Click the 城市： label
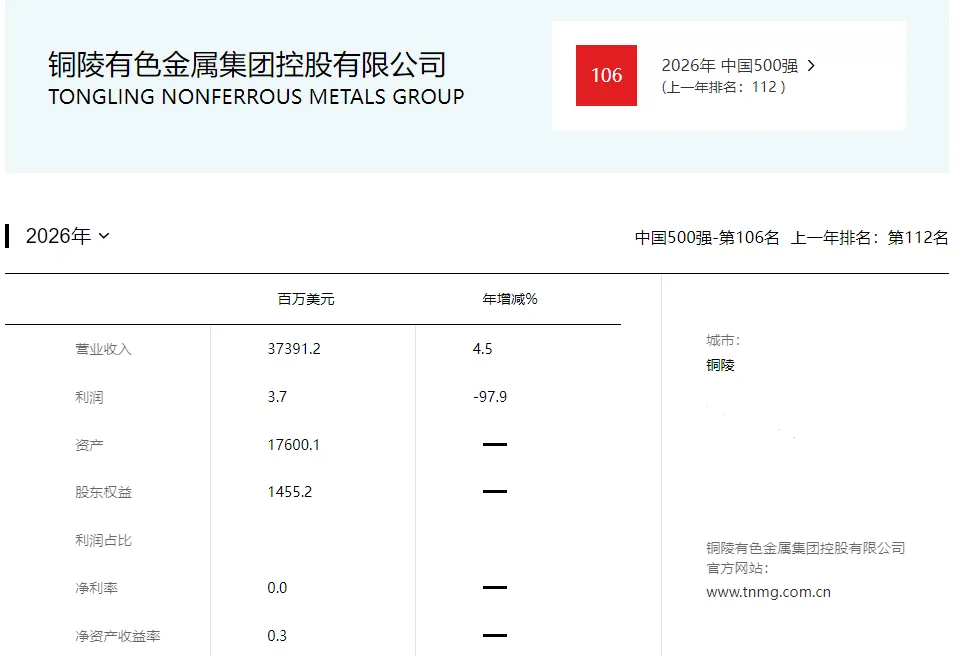The height and width of the screenshot is (656, 957). click(x=723, y=340)
